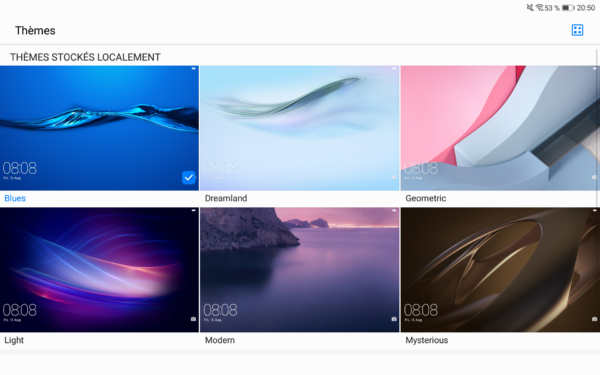
Task: Click the Thèmes page title
Action: point(35,31)
